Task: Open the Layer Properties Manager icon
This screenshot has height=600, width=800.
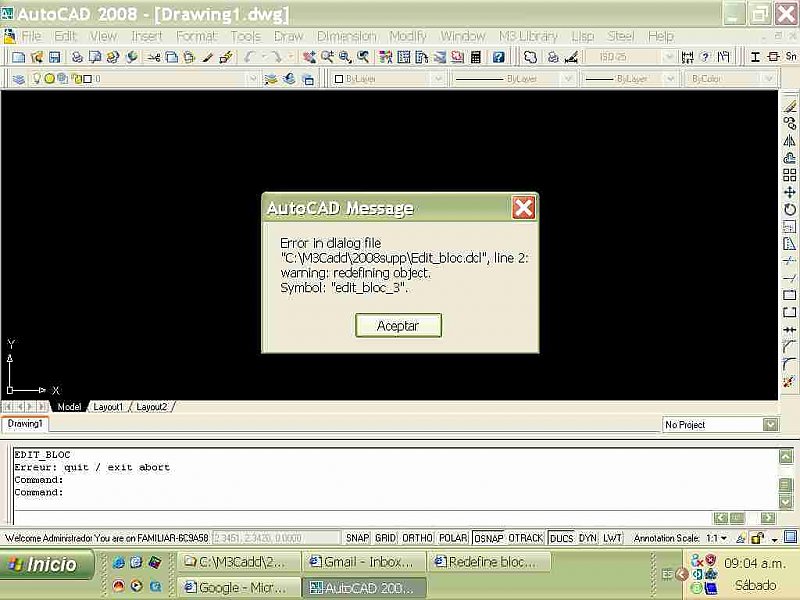Action: (x=18, y=79)
